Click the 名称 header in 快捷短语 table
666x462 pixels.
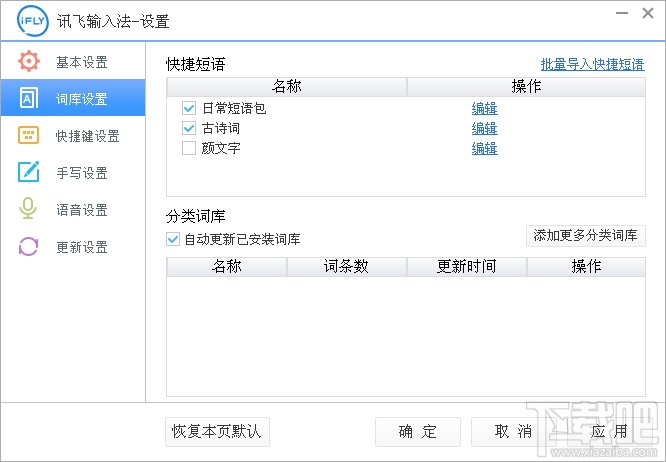pyautogui.click(x=287, y=87)
